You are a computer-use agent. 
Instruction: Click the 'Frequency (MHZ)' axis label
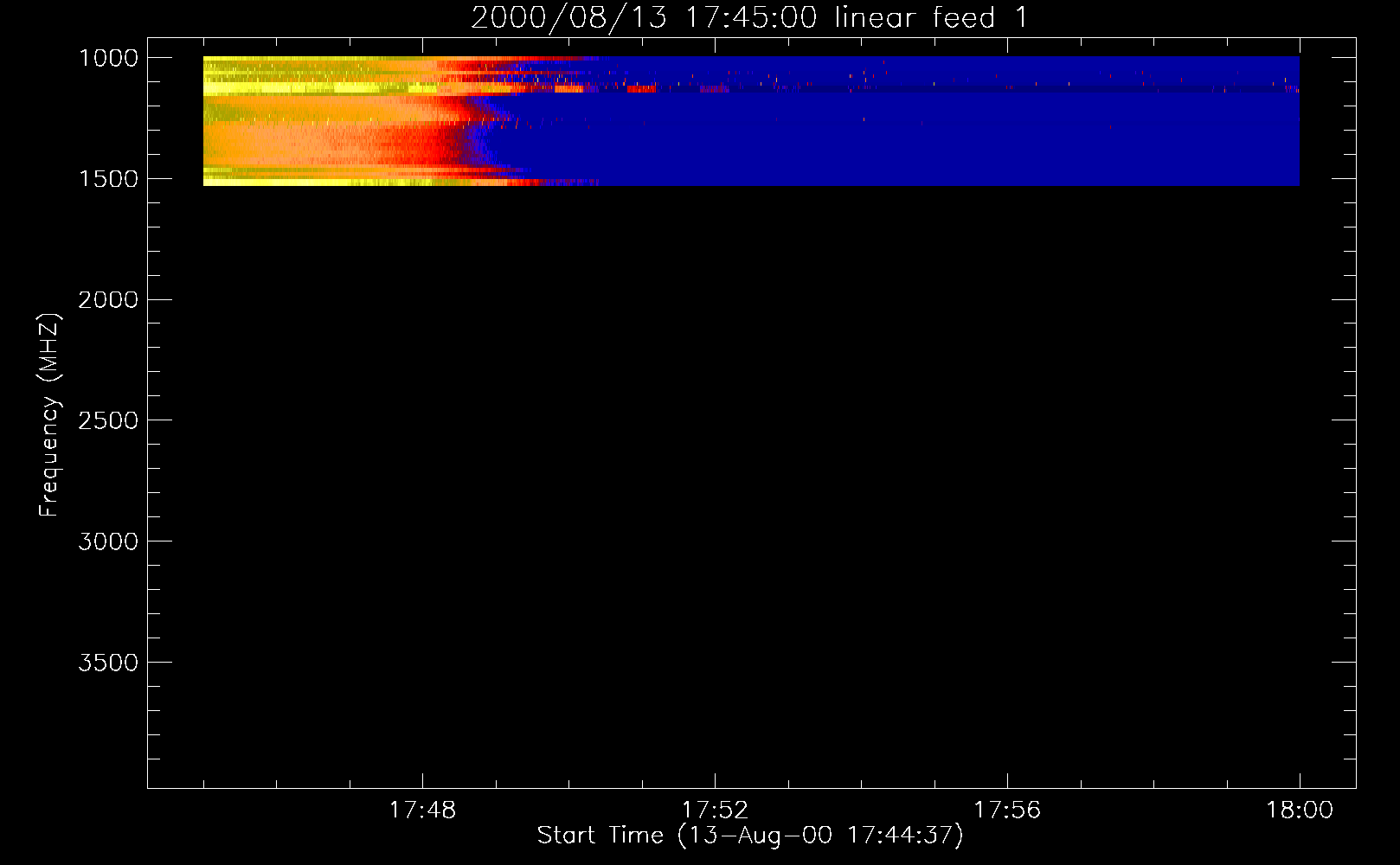click(x=49, y=415)
